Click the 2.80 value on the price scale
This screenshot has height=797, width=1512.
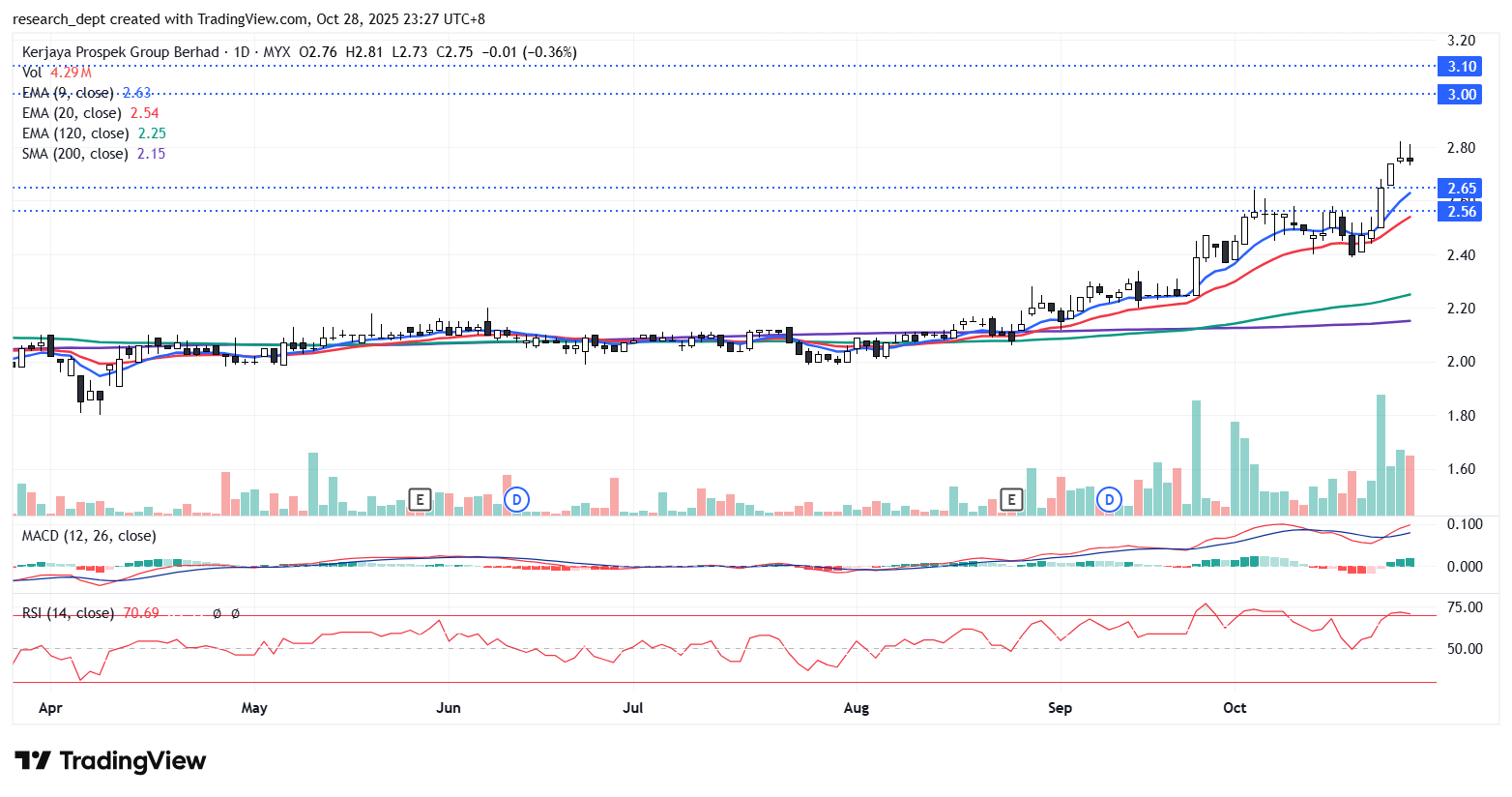point(1461,148)
